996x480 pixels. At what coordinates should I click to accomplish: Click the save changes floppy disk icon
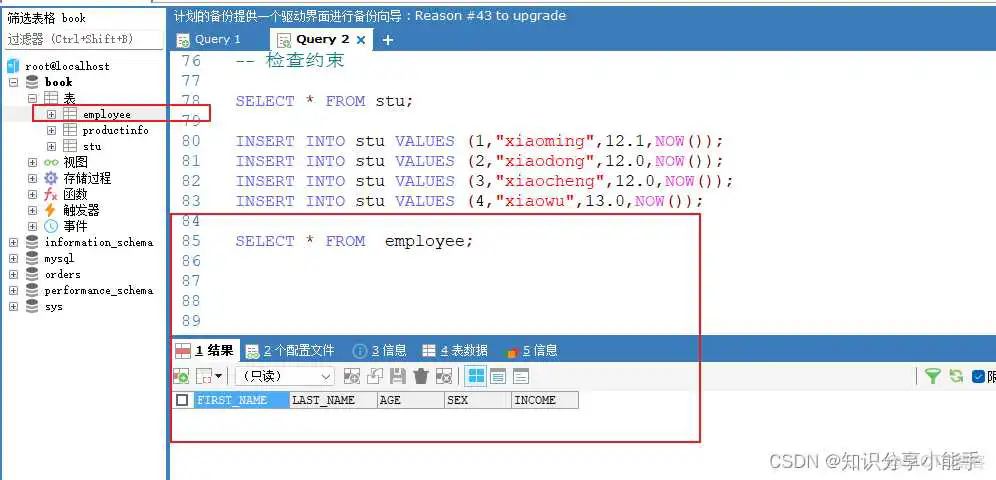398,377
